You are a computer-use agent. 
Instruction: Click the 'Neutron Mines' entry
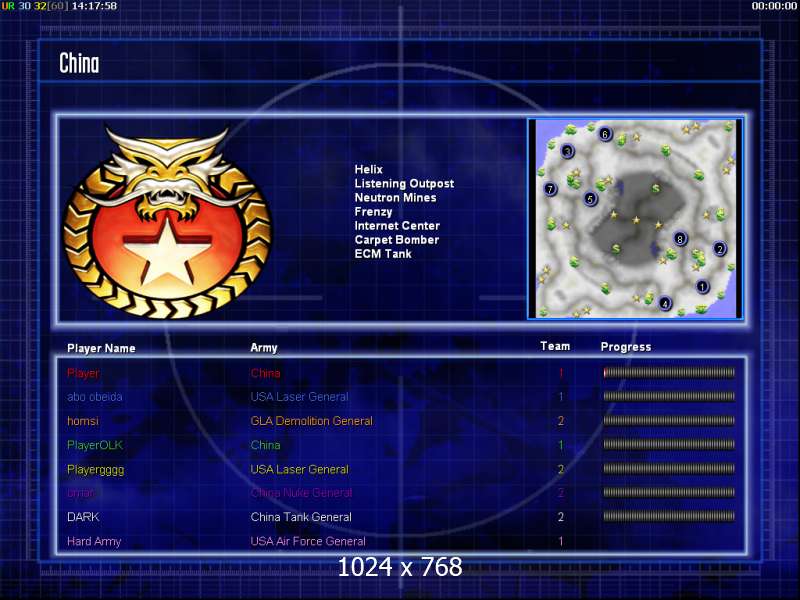[395, 197]
